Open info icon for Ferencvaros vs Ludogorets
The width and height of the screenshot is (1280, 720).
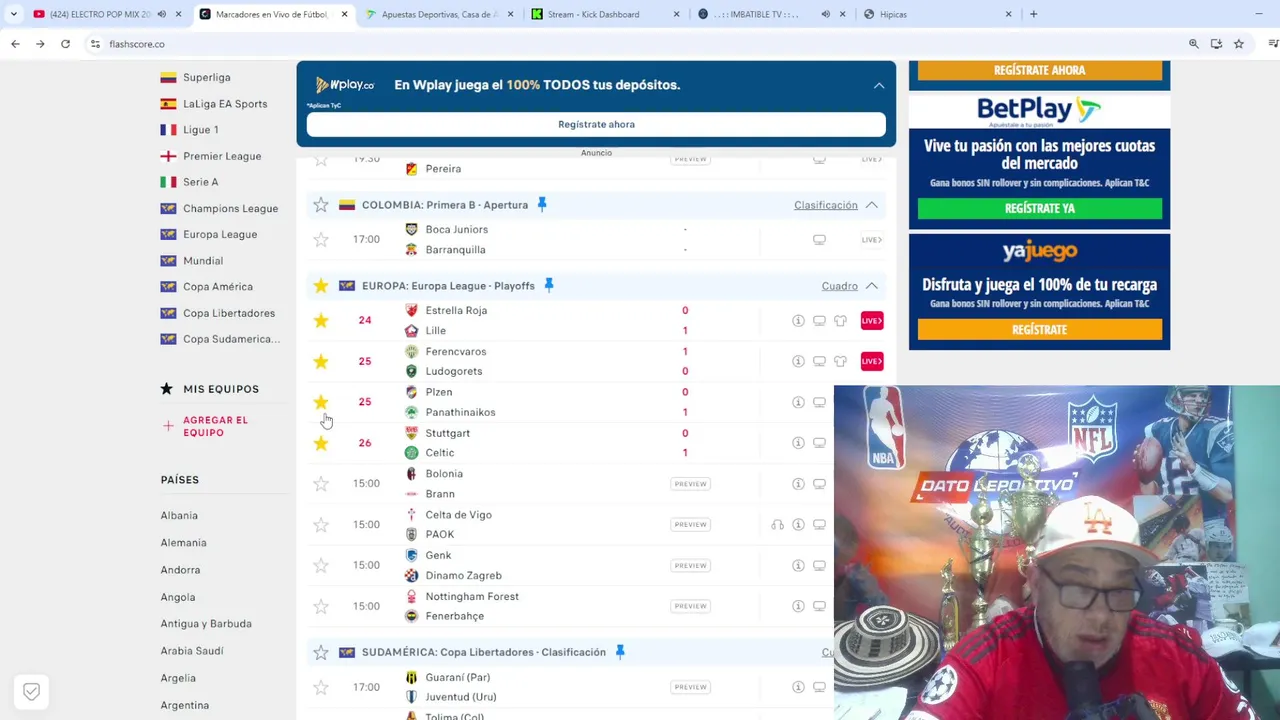(798, 361)
